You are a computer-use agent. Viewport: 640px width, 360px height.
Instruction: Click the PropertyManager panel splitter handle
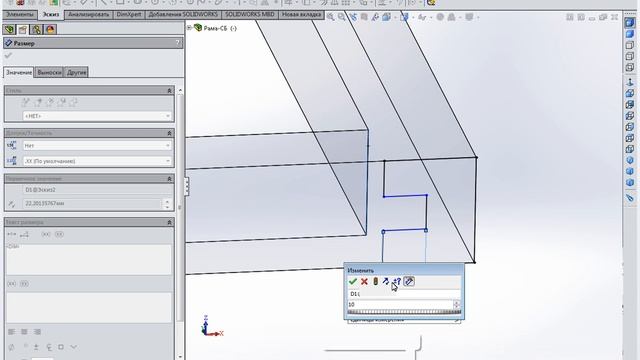tap(187, 187)
